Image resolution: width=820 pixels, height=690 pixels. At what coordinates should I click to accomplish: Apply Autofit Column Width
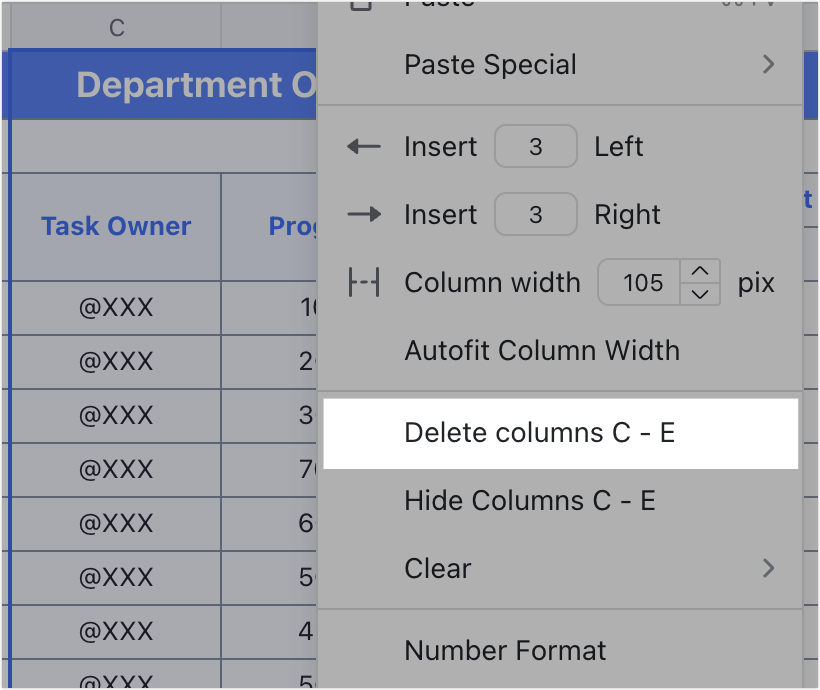542,350
